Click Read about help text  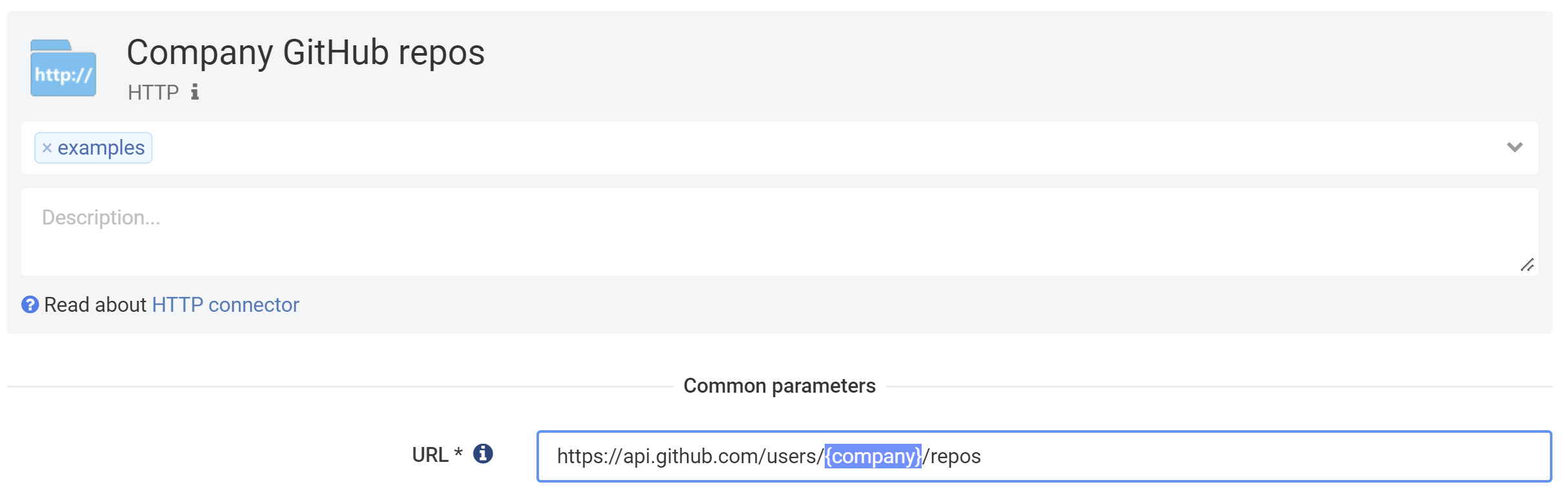click(x=94, y=304)
